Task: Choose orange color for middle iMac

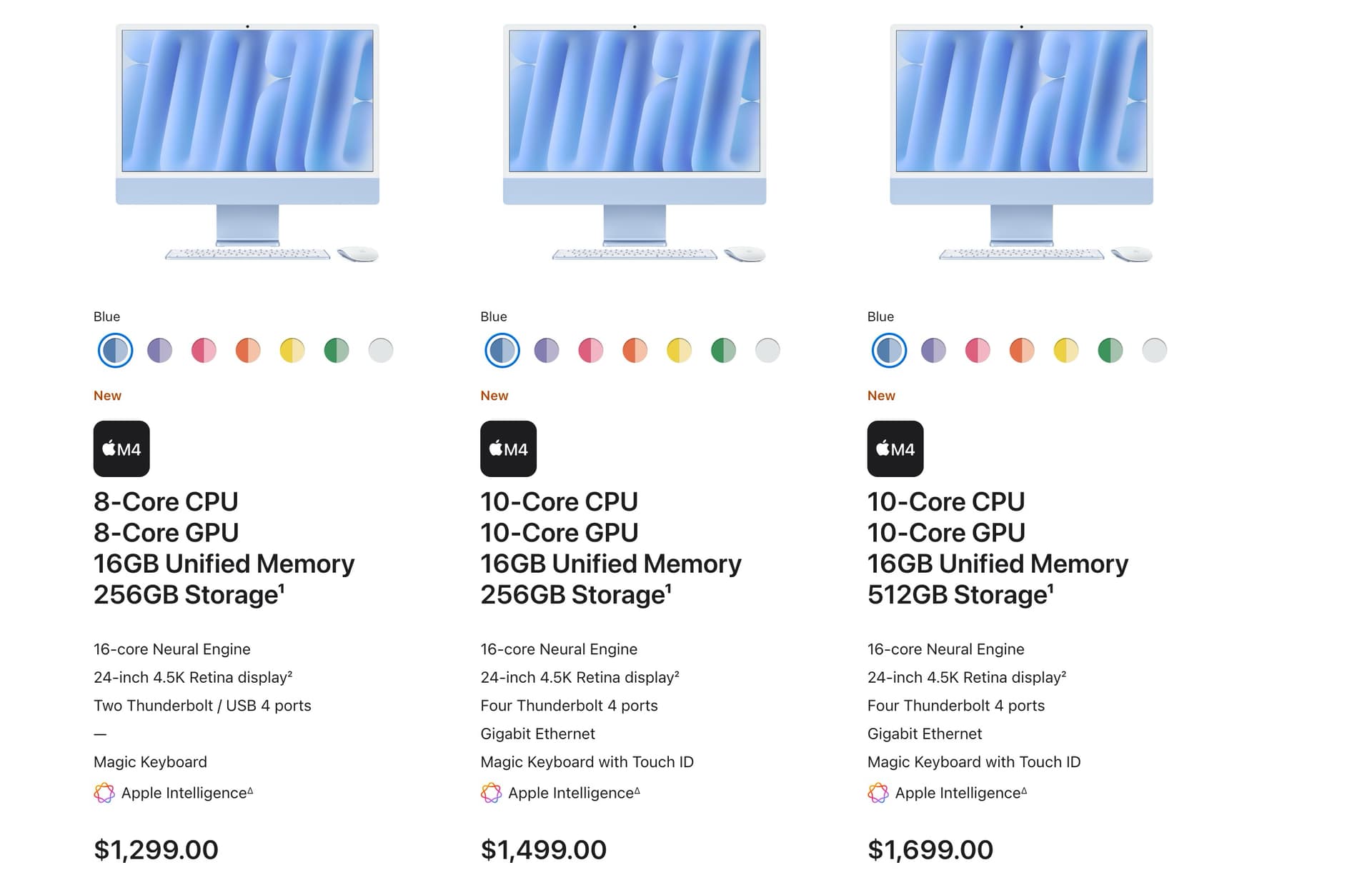Action: pyautogui.click(x=635, y=351)
